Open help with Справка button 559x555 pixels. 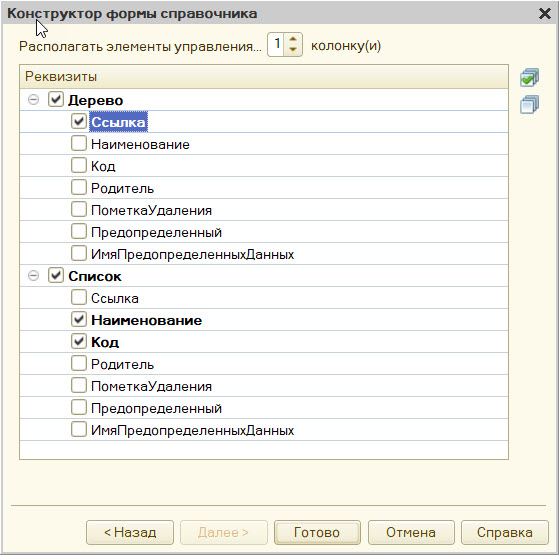coord(505,533)
